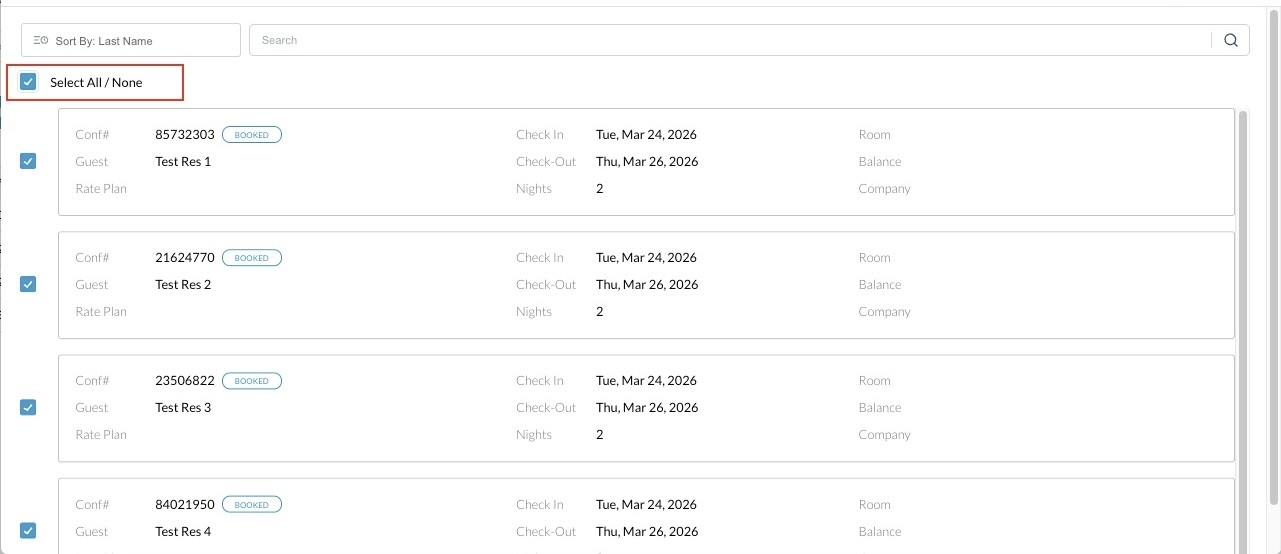Select guest name Test Res 3
Viewport: 1281px width, 554px height.
point(183,408)
